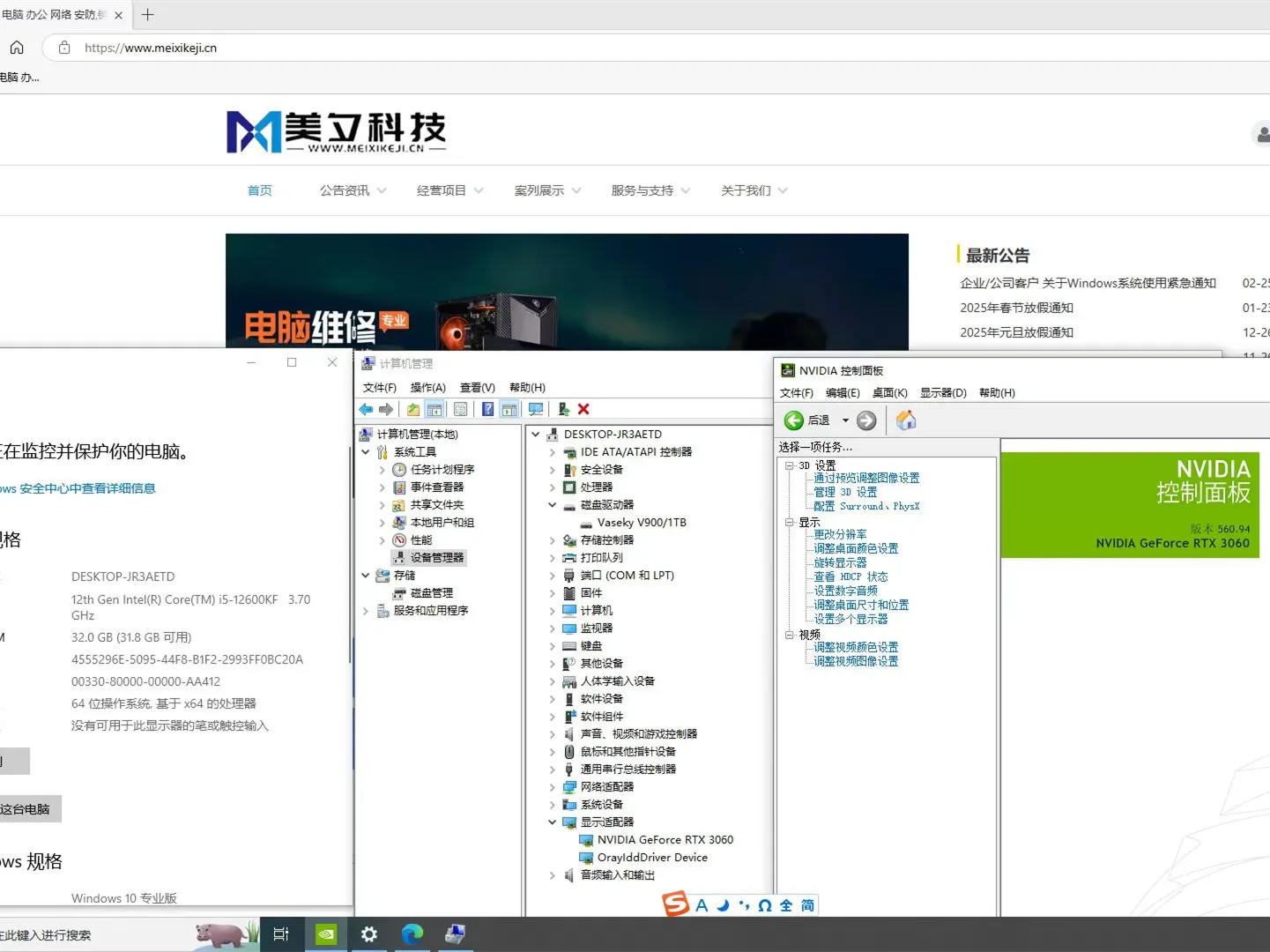Toggle Sogou full-width/half-width moon icon
The image size is (1270, 952).
tap(723, 905)
